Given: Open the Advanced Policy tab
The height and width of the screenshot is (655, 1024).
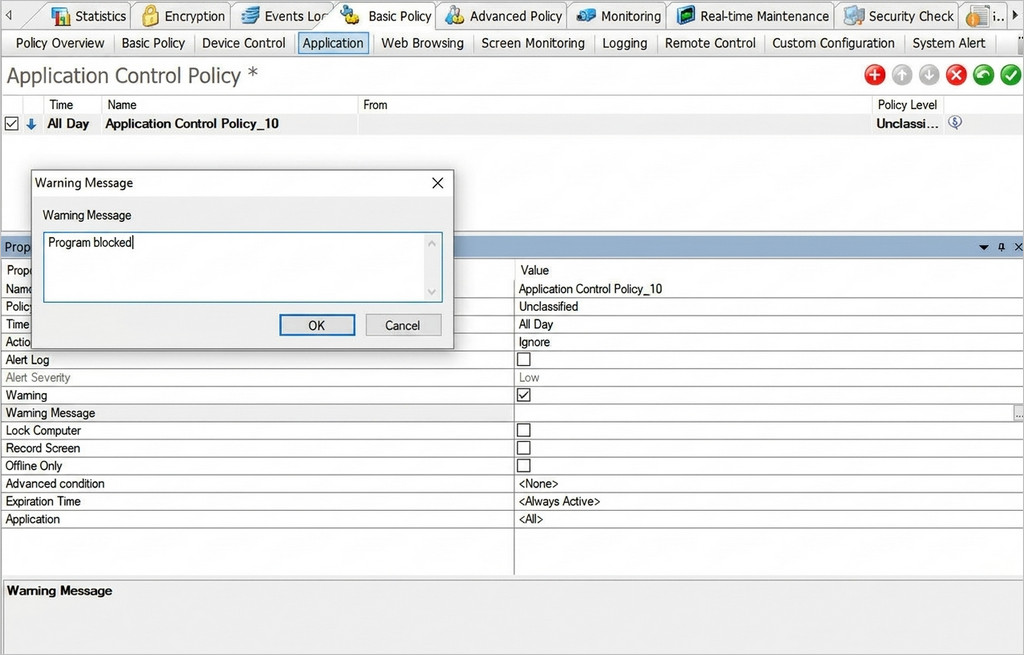Looking at the screenshot, I should 504,16.
